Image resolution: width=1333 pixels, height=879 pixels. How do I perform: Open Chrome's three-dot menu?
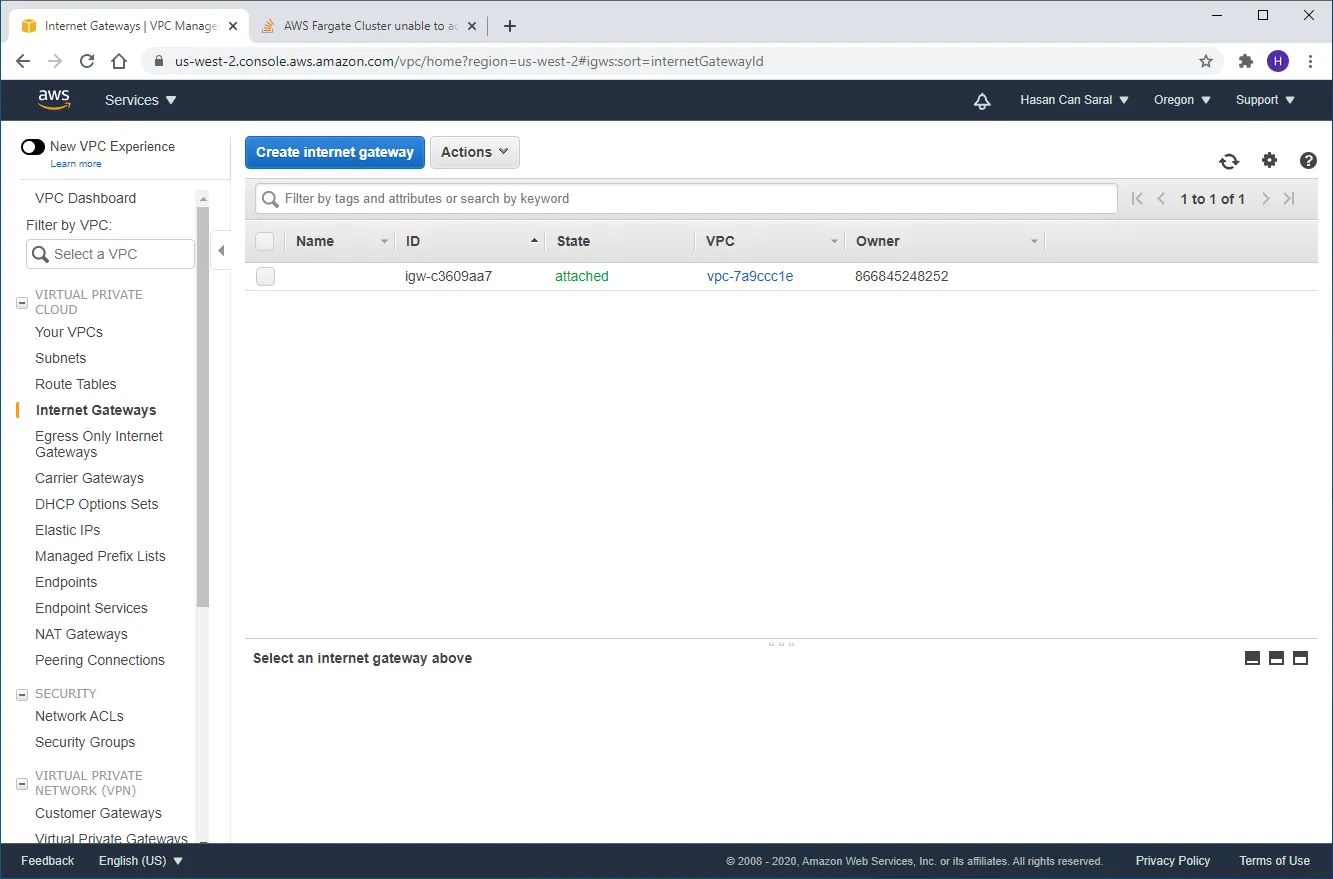1311,61
